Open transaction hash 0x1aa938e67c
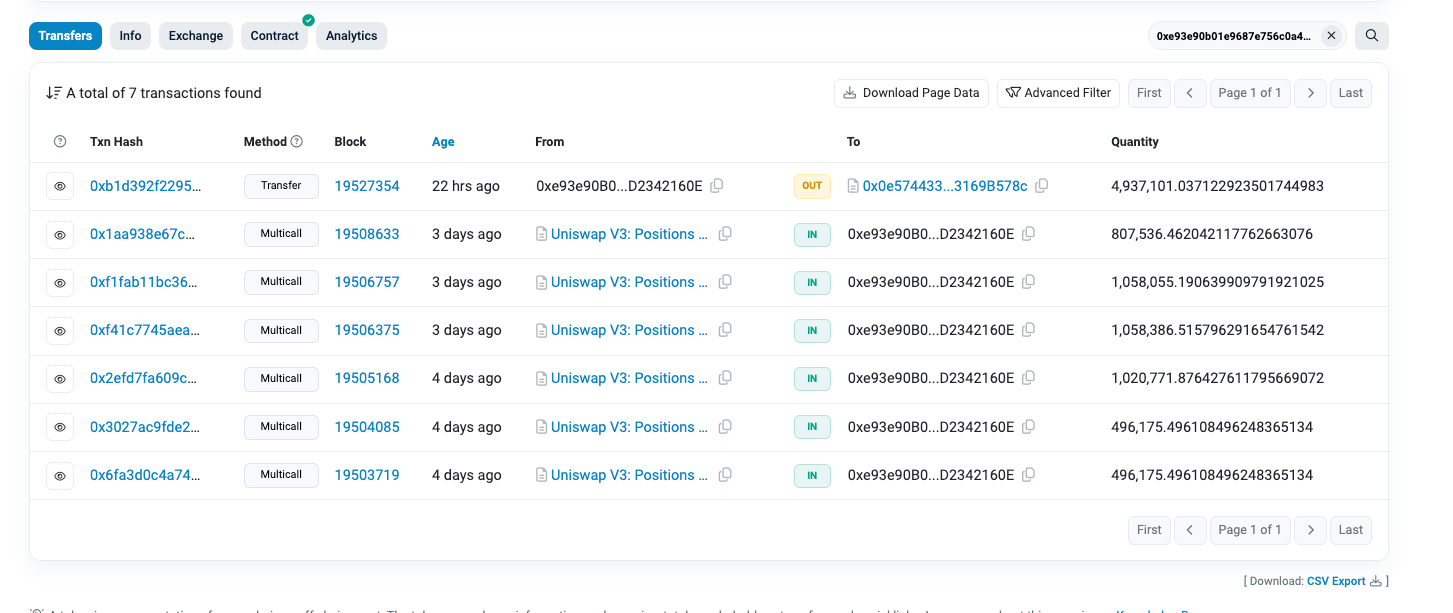Viewport: 1453px width, 613px height. click(142, 234)
